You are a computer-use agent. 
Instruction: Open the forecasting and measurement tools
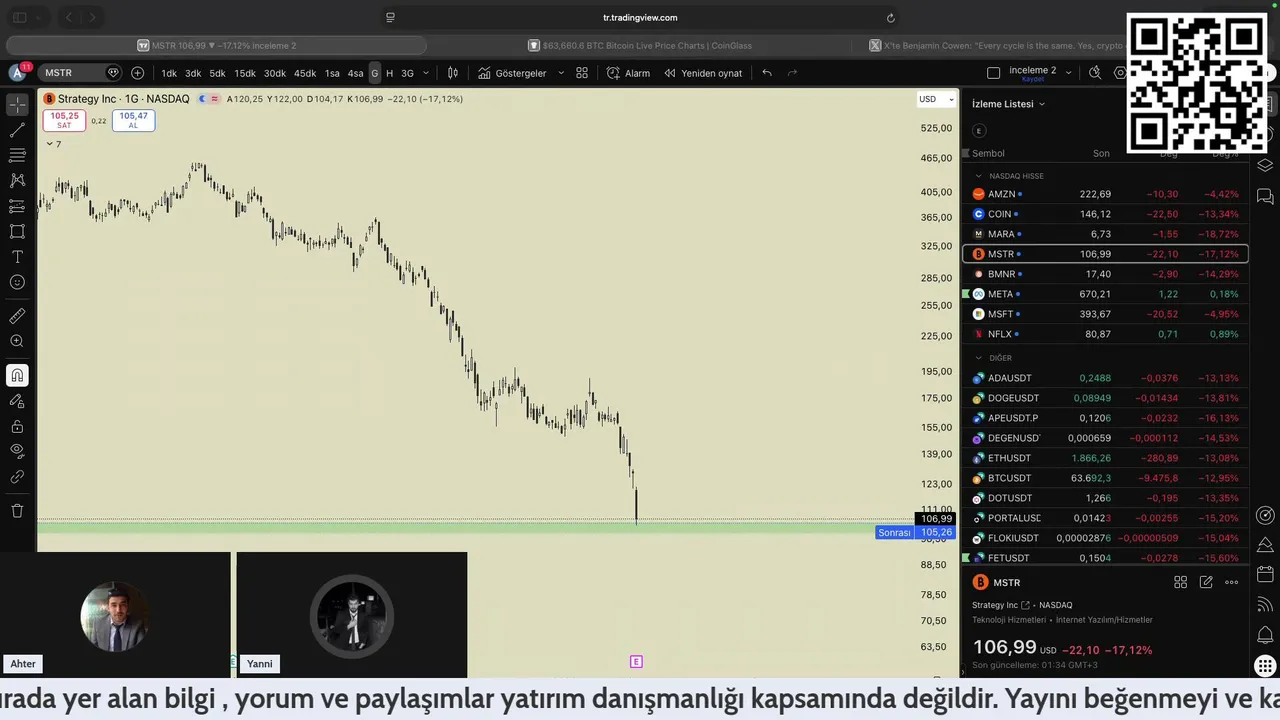coord(17,206)
